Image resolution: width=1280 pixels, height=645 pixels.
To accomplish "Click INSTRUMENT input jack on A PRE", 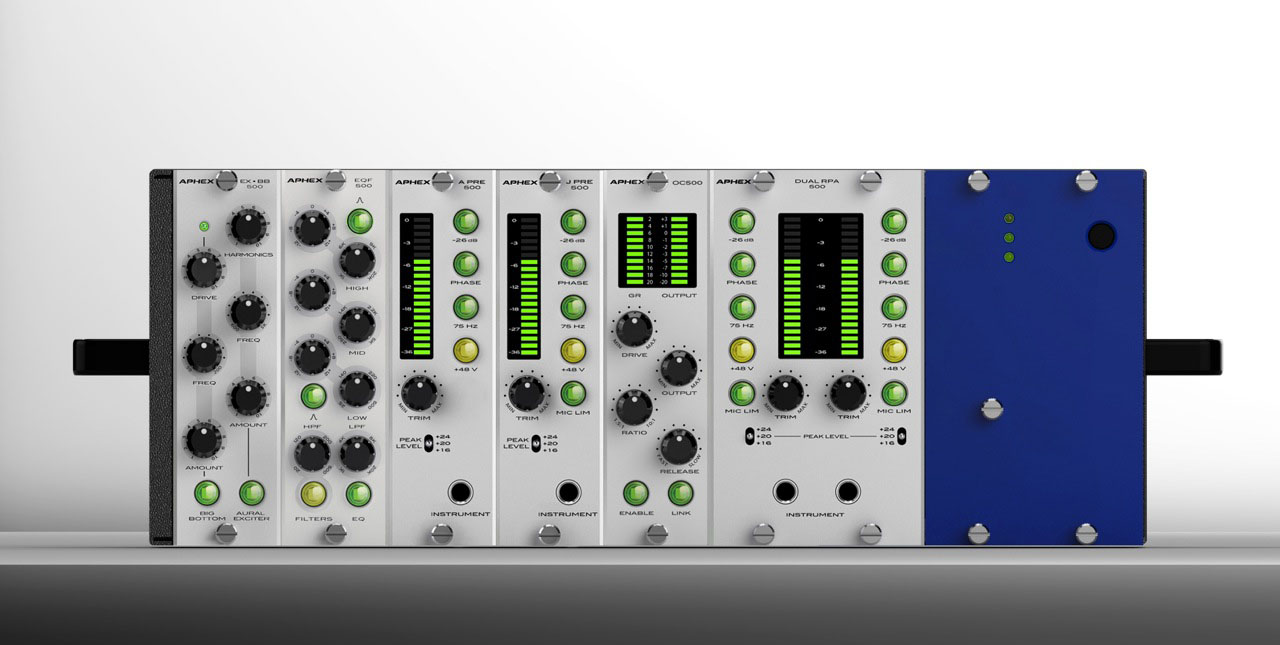I will pyautogui.click(x=461, y=492).
